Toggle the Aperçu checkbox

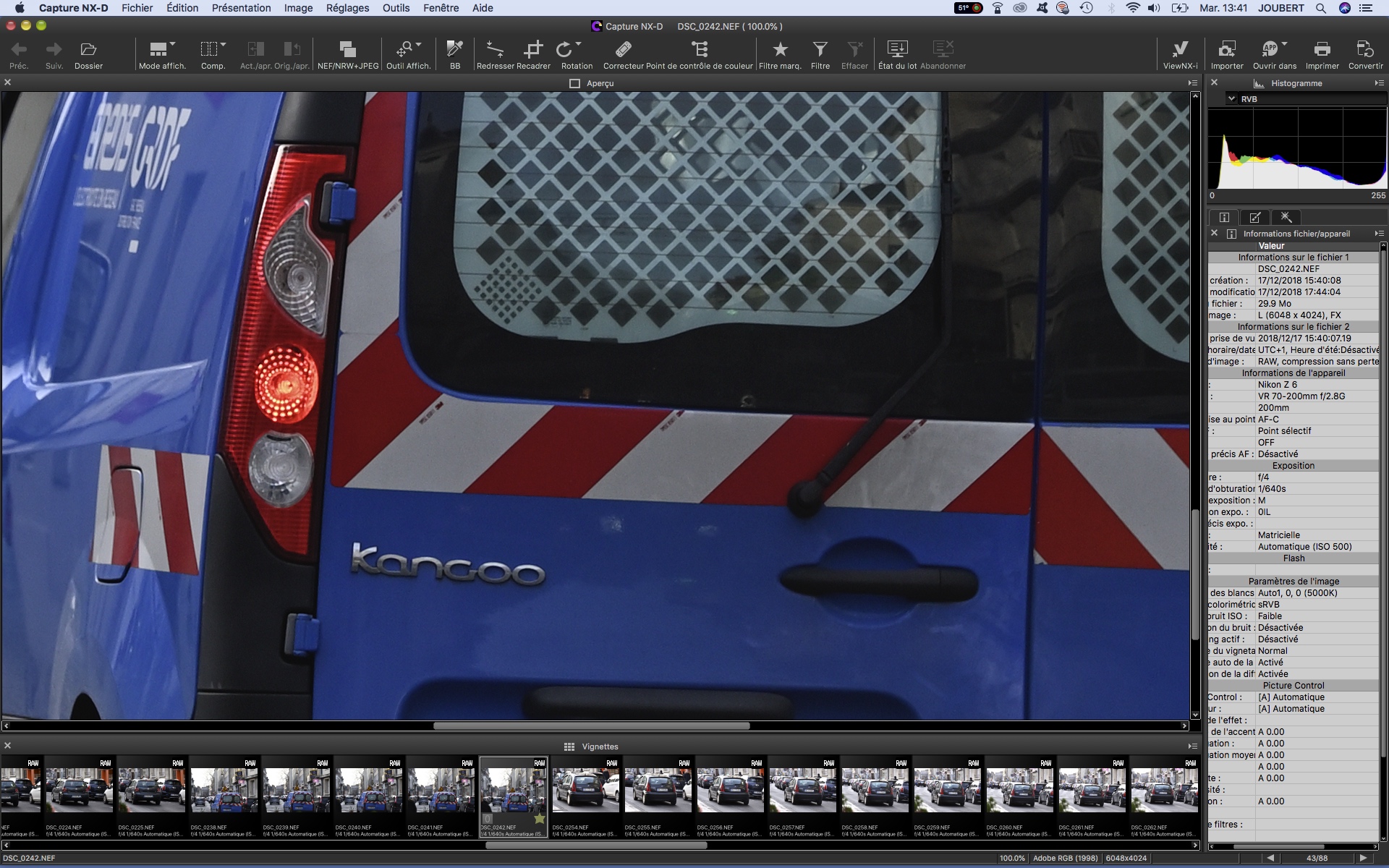click(x=575, y=83)
